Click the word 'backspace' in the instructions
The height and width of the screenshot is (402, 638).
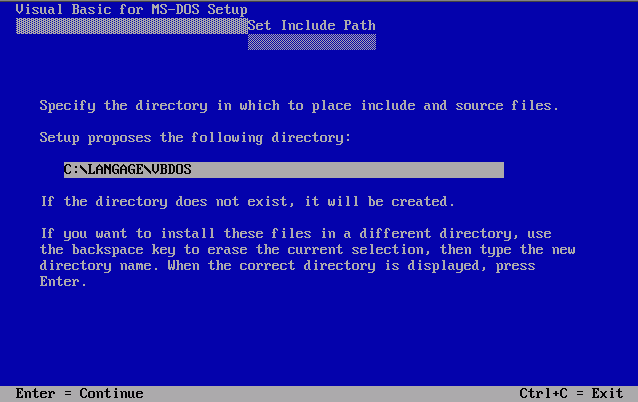[107, 249]
